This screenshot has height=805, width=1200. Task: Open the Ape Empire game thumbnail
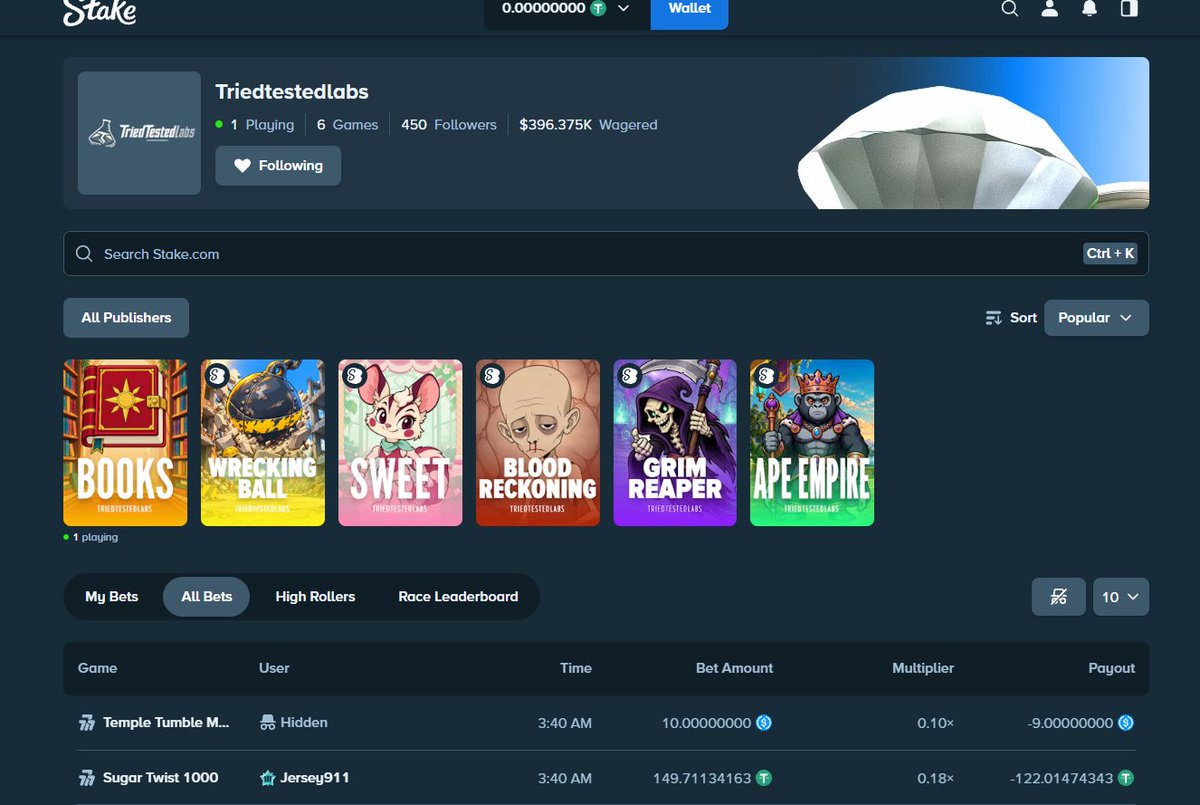[x=812, y=443]
